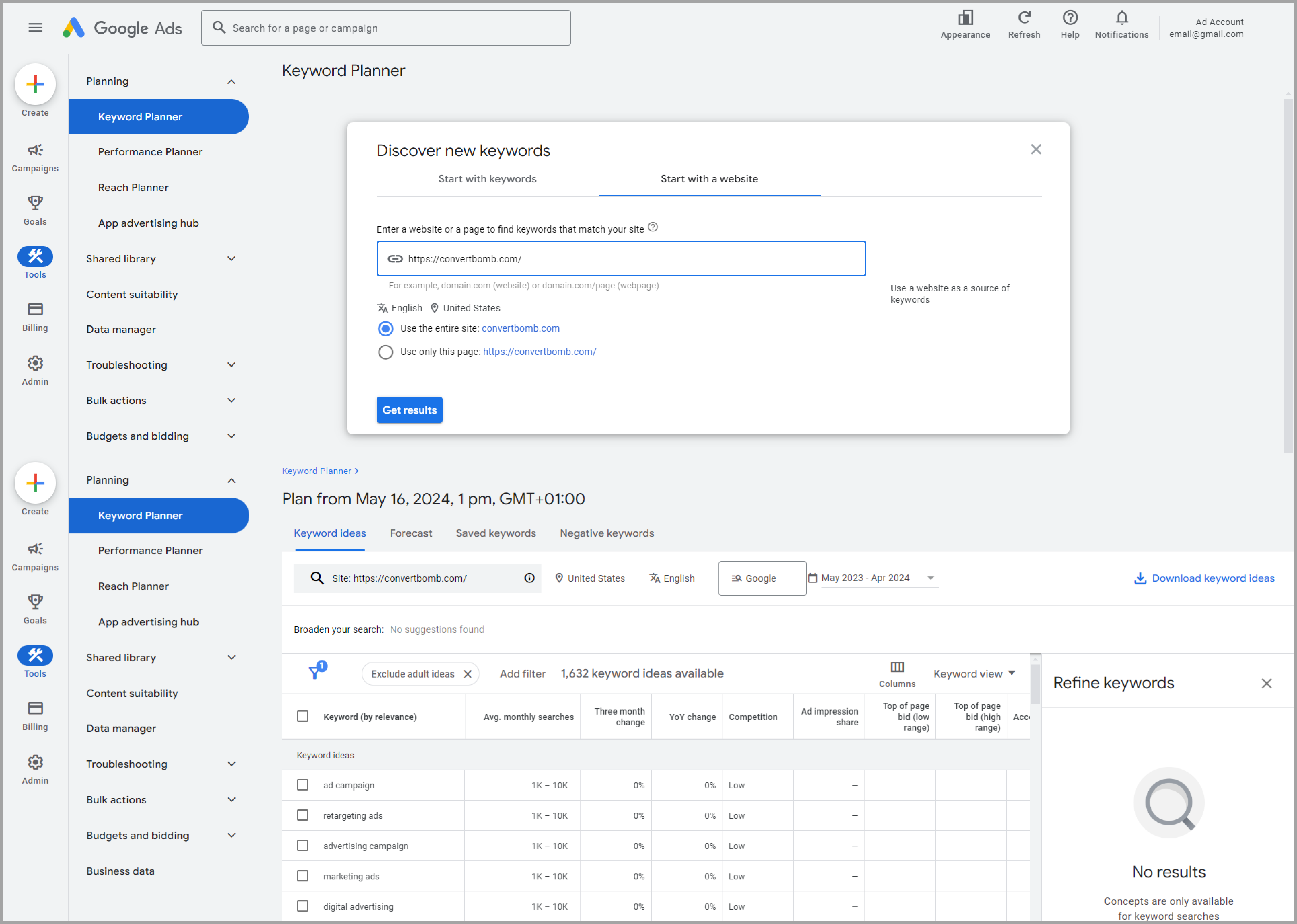This screenshot has width=1297, height=924.
Task: Check the box for advertising campaign
Action: pos(303,845)
